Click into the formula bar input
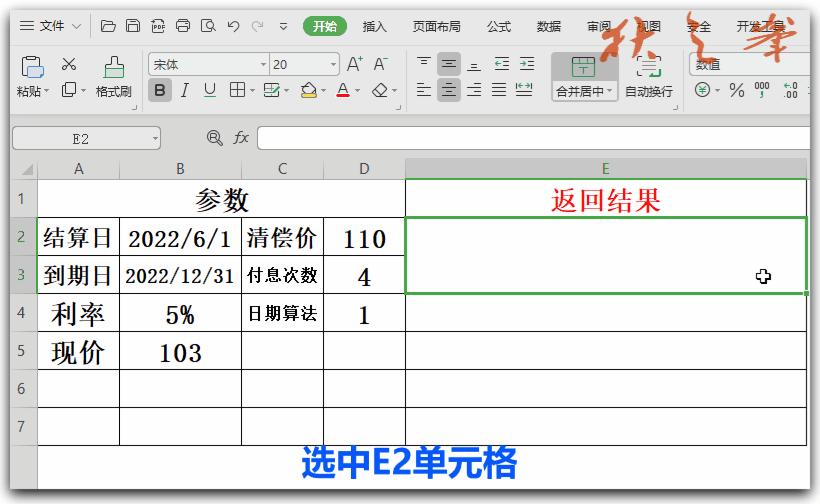The image size is (820, 504). click(533, 139)
